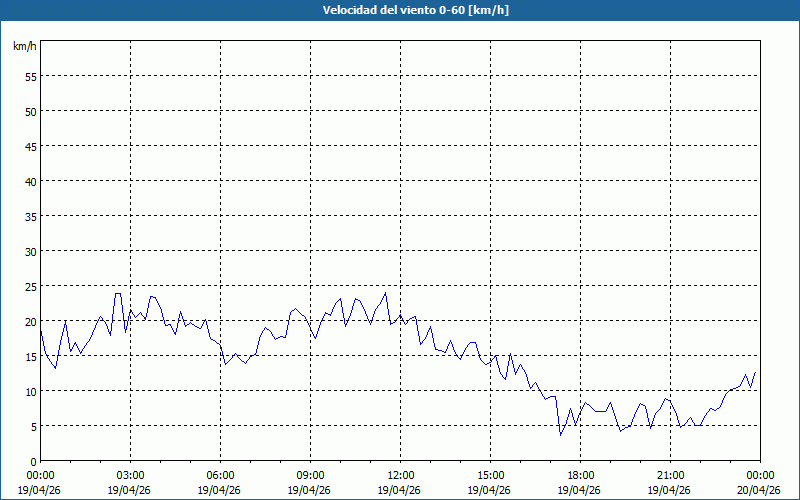
Task: Click the wind speed peak just before 03:00
Action: point(118,294)
